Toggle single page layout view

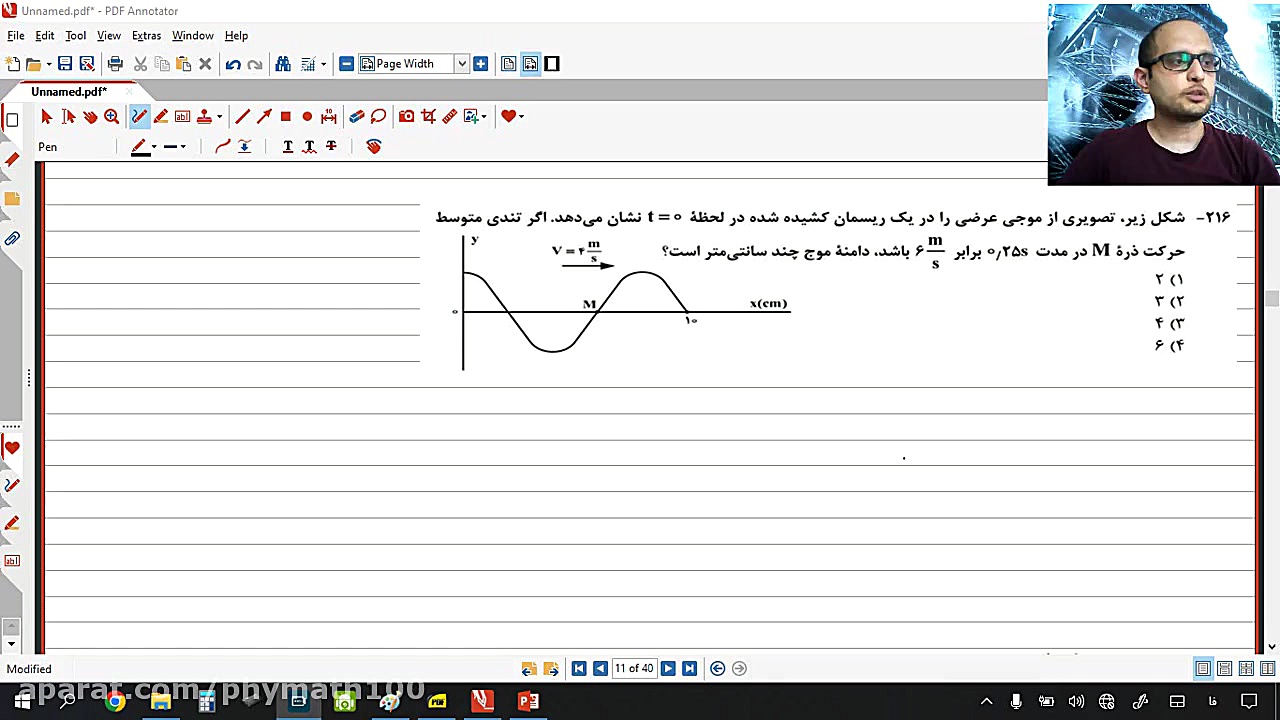(x=508, y=64)
